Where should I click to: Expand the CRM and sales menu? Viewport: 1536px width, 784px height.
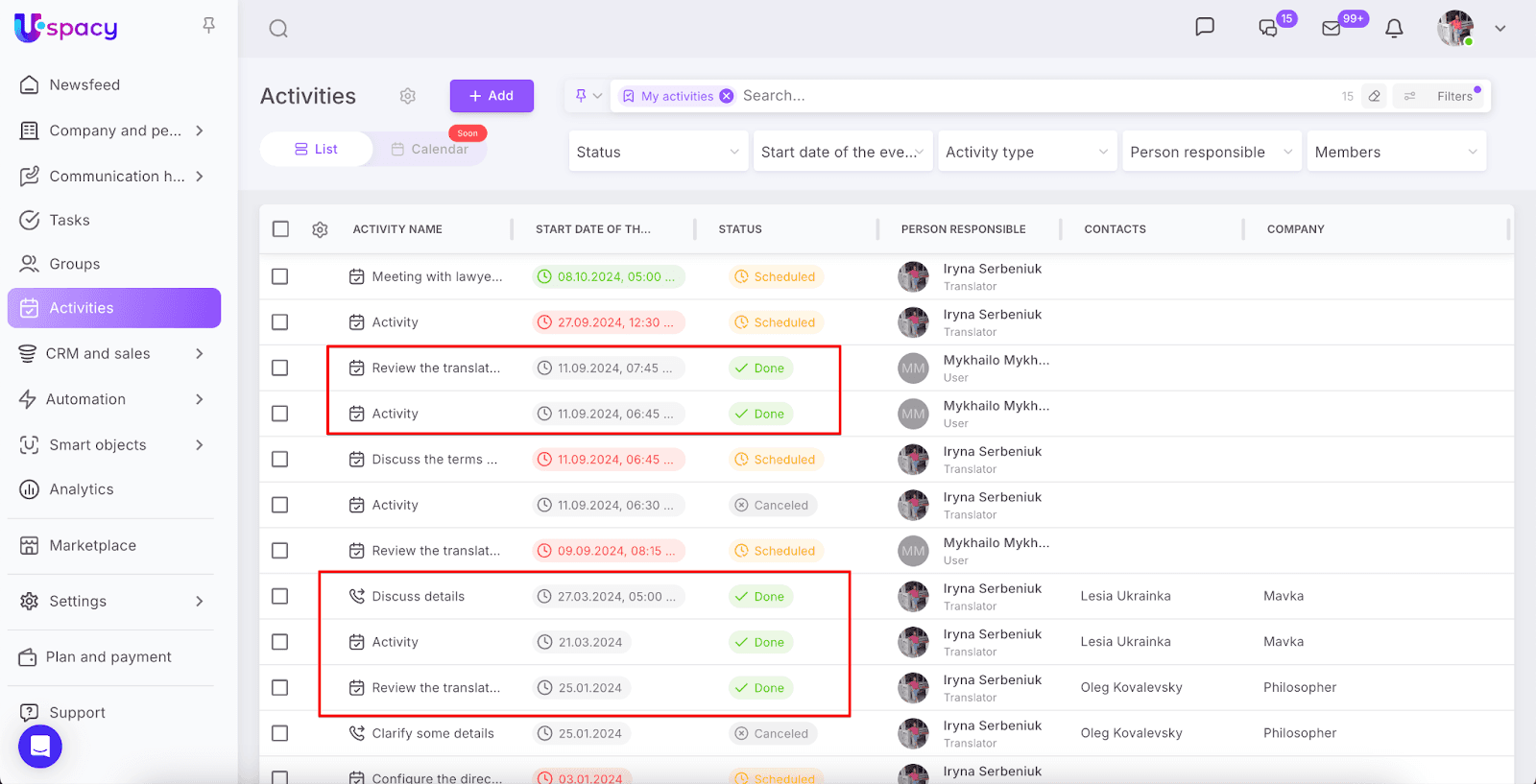113,353
